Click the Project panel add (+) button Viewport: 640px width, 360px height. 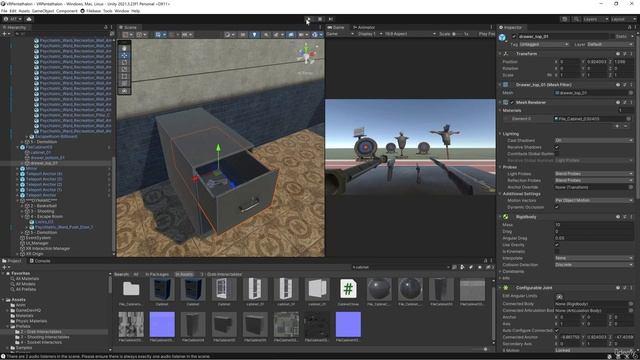point(4,267)
